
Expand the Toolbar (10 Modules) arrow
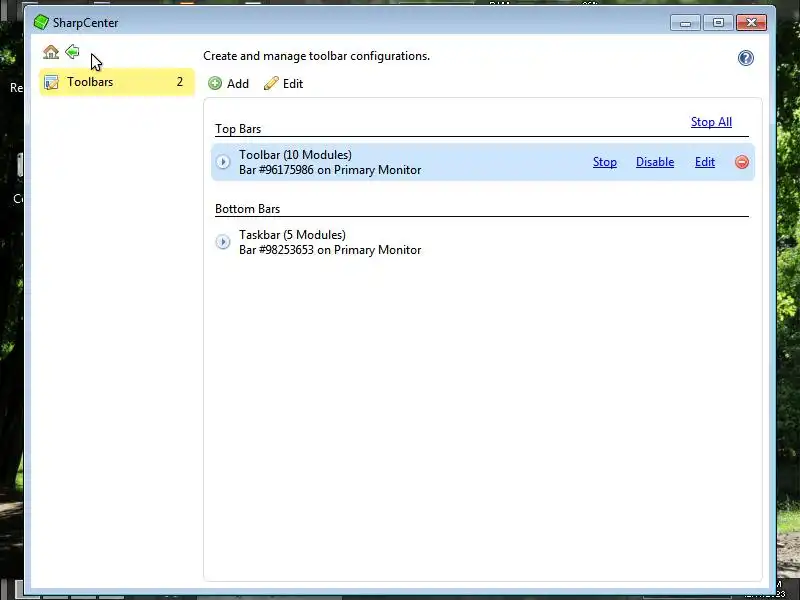(222, 162)
